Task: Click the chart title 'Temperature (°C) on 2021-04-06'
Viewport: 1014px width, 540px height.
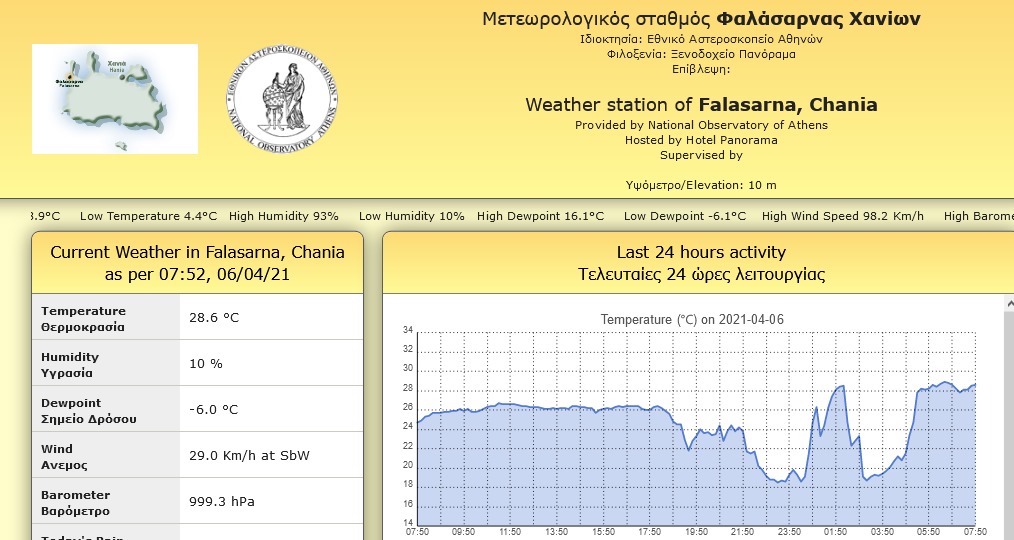Action: point(692,319)
